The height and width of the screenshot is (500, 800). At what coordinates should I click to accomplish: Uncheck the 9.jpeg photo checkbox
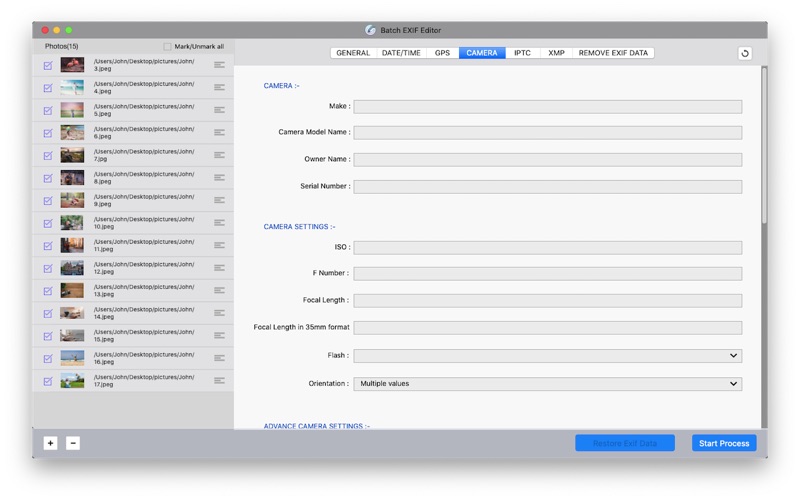[48, 201]
